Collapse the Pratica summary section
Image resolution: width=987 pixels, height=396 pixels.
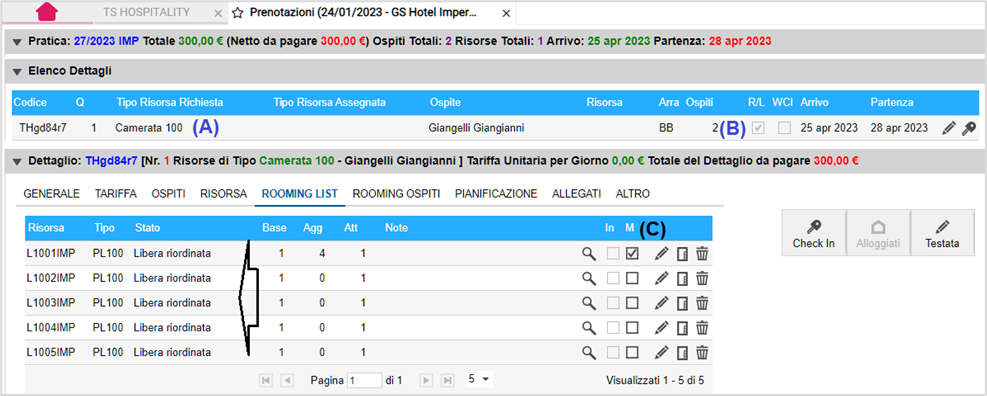click(x=17, y=42)
